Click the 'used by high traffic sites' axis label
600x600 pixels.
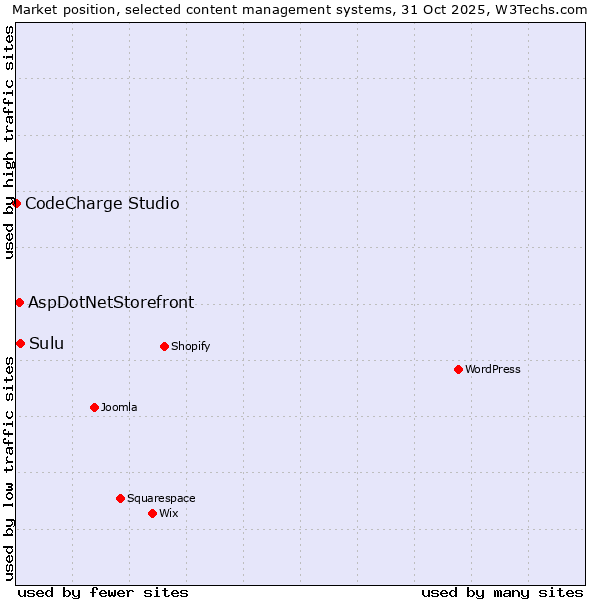(9, 142)
